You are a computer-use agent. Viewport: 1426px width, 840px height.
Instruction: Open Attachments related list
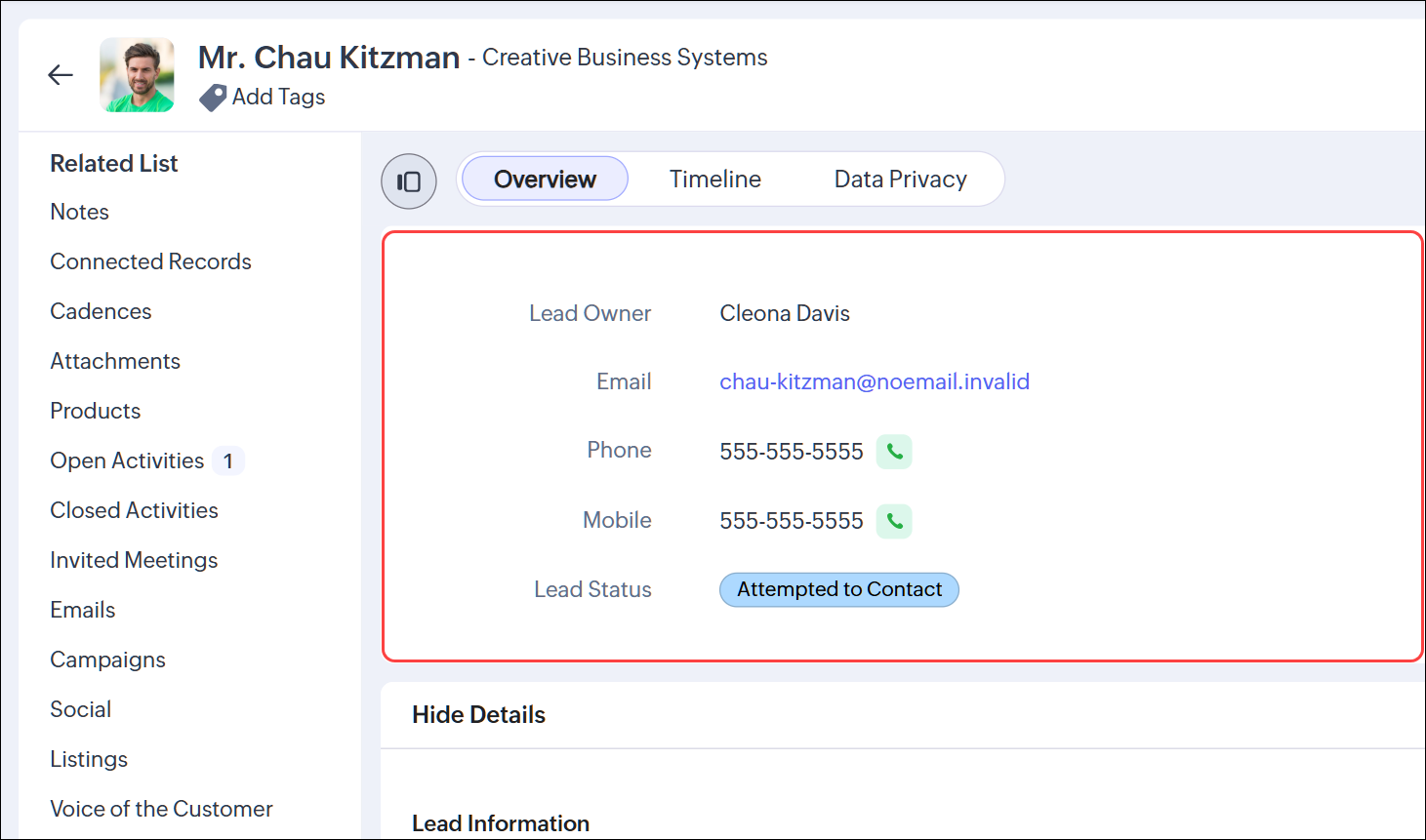[115, 361]
